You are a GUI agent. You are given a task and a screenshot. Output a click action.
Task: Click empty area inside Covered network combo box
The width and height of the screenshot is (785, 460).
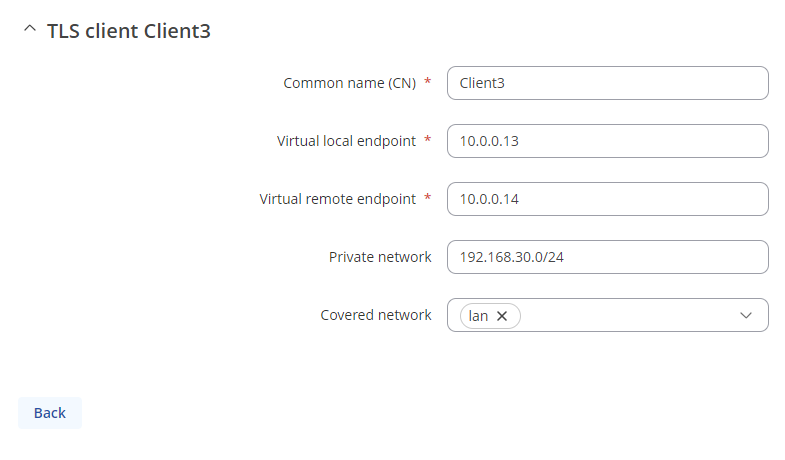[630, 316]
